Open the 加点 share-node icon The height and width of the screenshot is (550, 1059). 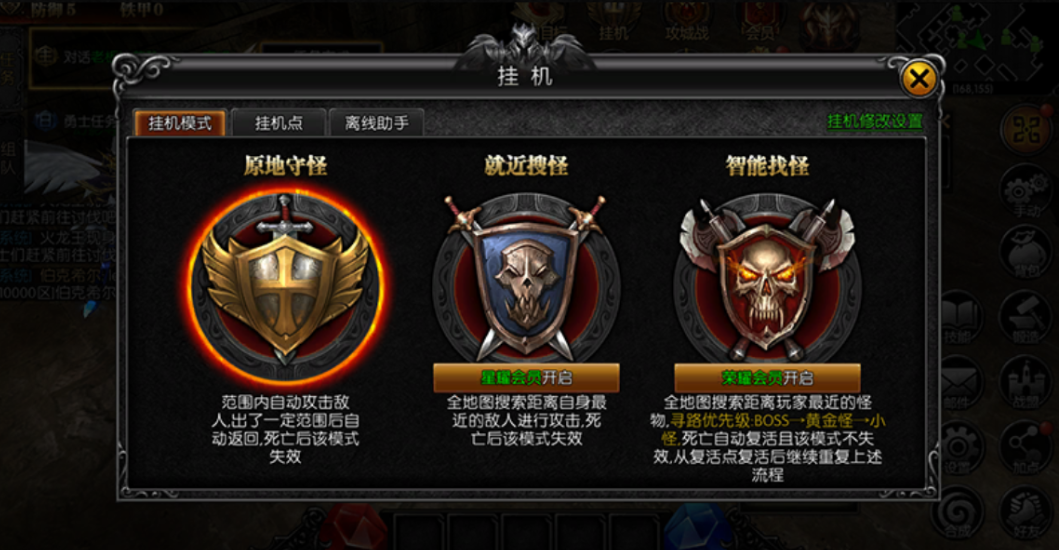pyautogui.click(x=1026, y=446)
